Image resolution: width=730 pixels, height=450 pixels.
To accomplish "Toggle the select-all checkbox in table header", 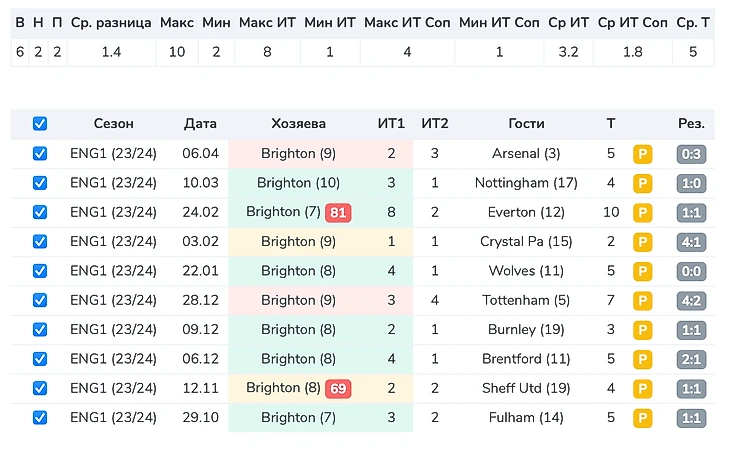I will click(40, 124).
